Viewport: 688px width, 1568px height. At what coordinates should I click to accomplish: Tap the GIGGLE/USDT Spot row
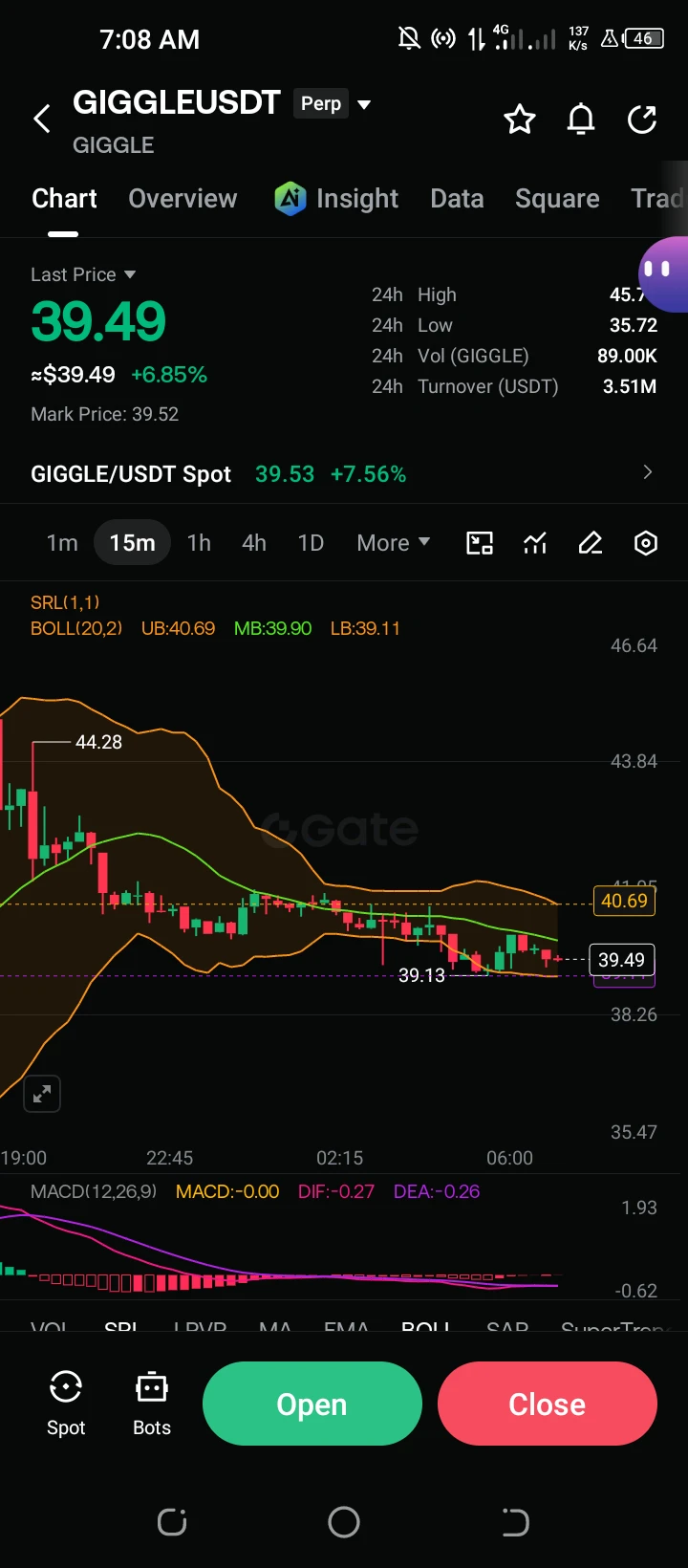(344, 473)
